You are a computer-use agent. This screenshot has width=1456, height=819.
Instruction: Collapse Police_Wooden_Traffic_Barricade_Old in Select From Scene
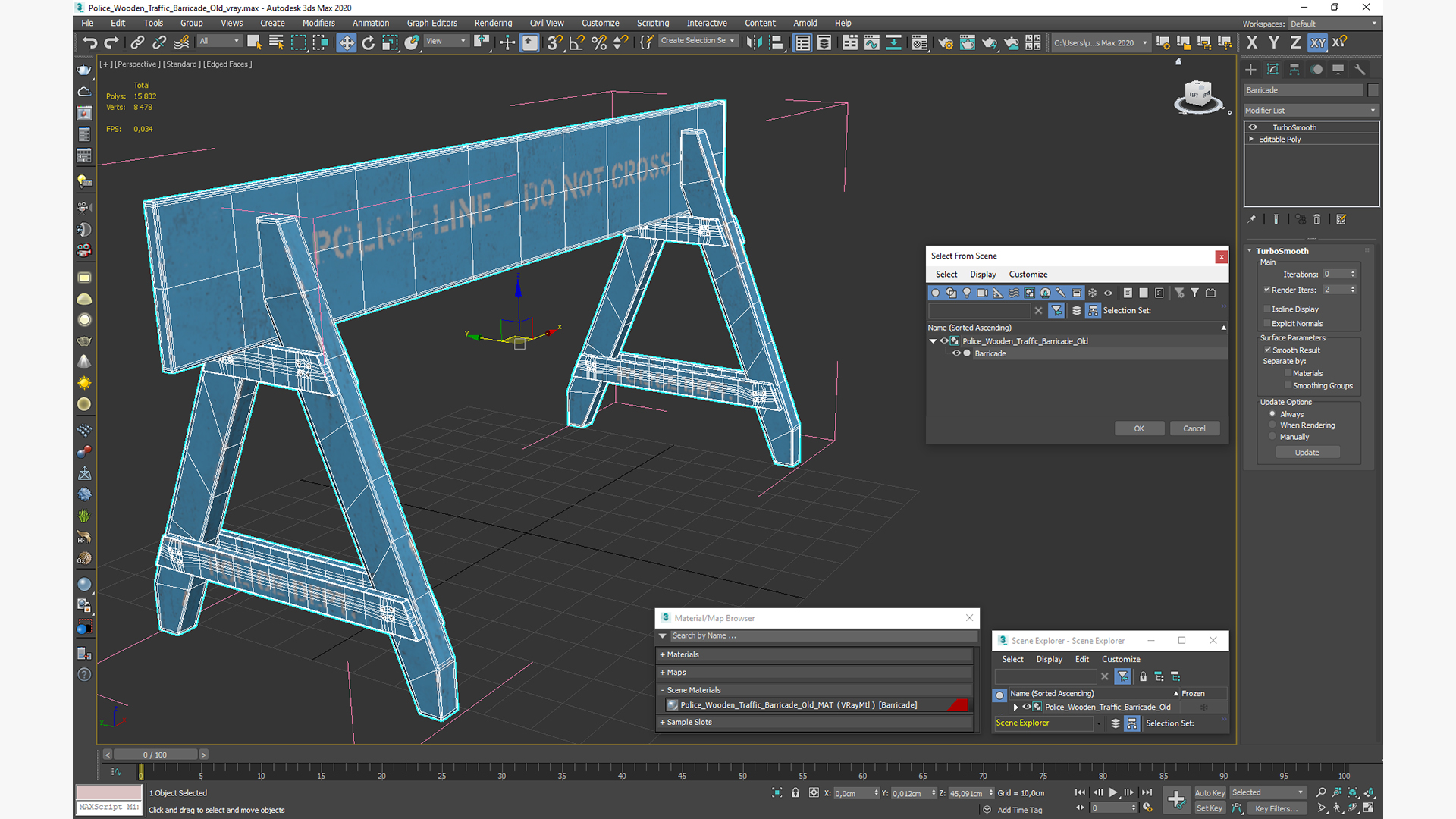(x=933, y=341)
